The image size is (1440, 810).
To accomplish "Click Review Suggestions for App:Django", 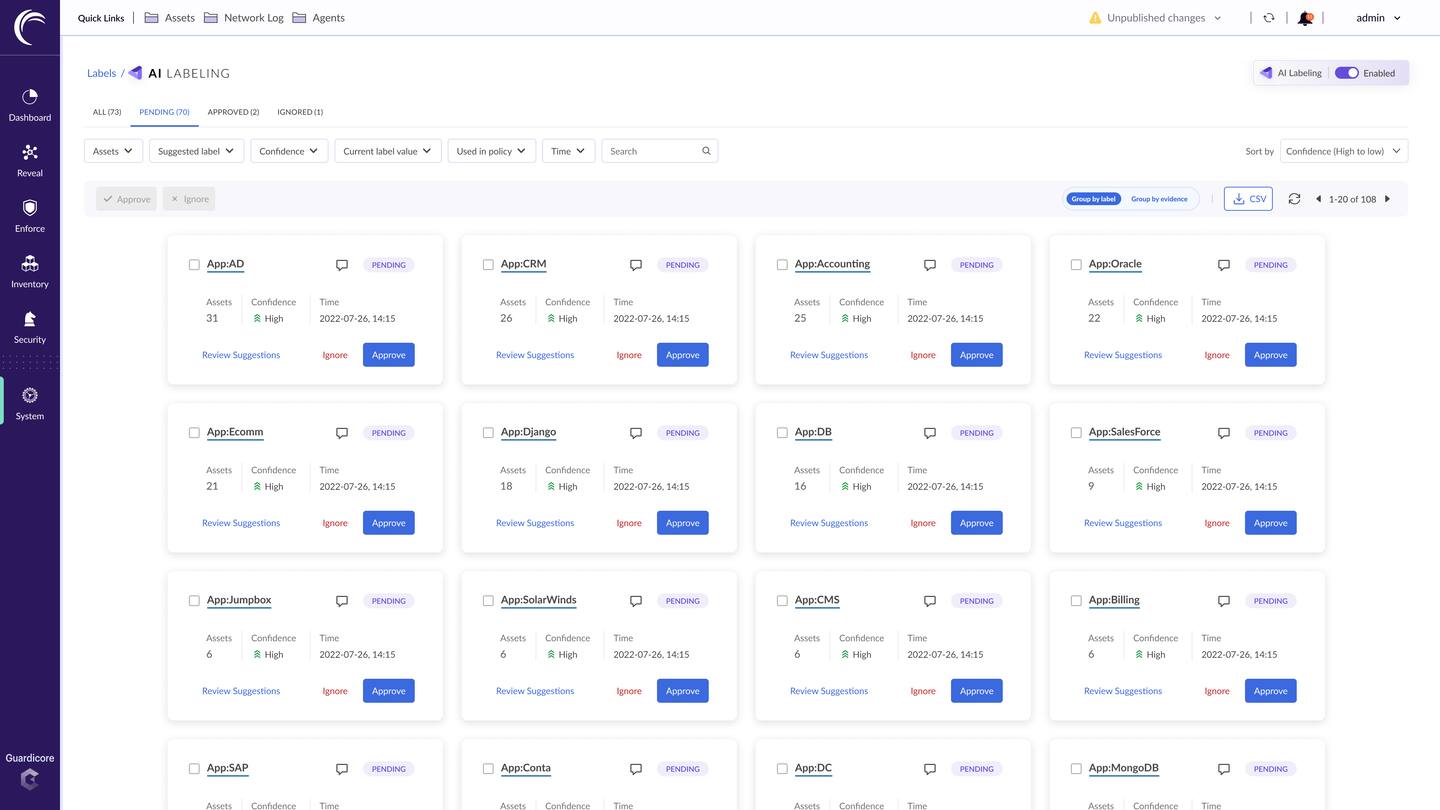I will click(x=535, y=523).
